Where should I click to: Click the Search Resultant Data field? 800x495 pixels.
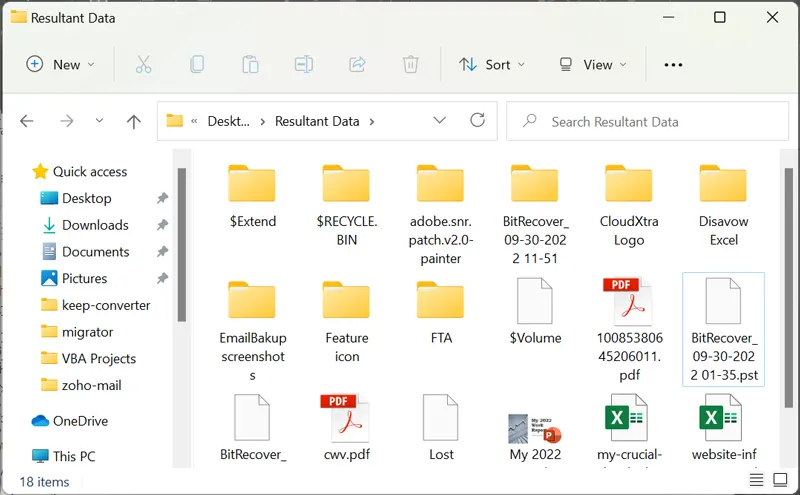[647, 121]
